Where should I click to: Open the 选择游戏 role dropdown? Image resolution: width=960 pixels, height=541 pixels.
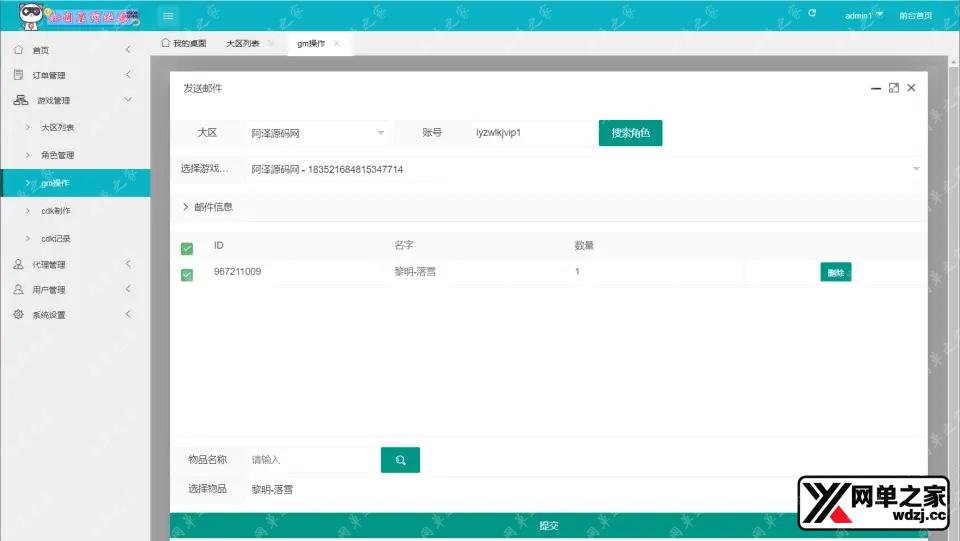tap(580, 170)
